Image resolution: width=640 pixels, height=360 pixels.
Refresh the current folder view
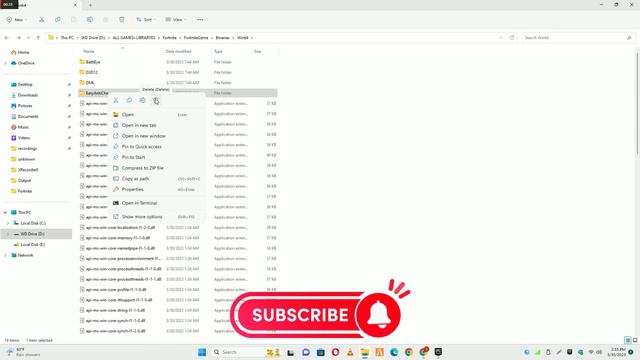[x=512, y=38]
